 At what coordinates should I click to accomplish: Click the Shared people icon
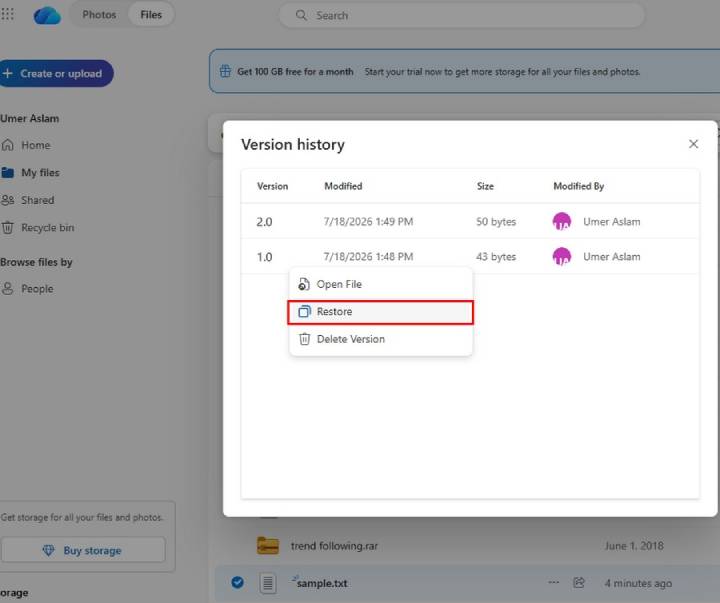[x=7, y=200]
